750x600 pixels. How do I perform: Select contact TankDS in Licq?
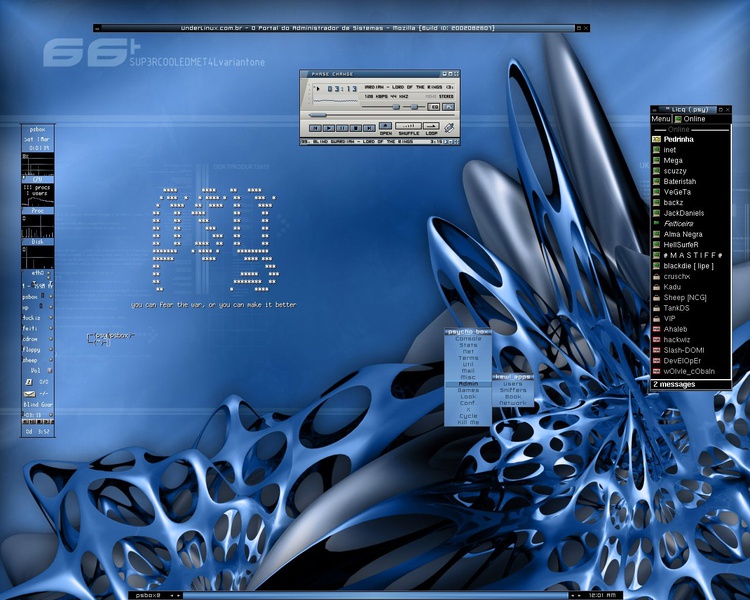(x=691, y=308)
